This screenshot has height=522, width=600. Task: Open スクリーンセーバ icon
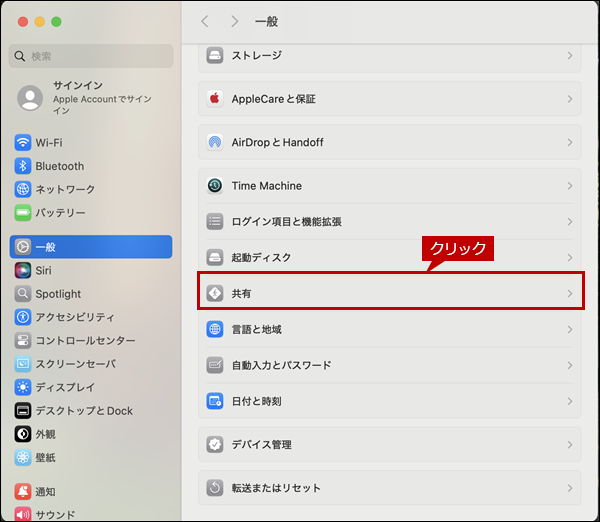click(x=23, y=364)
